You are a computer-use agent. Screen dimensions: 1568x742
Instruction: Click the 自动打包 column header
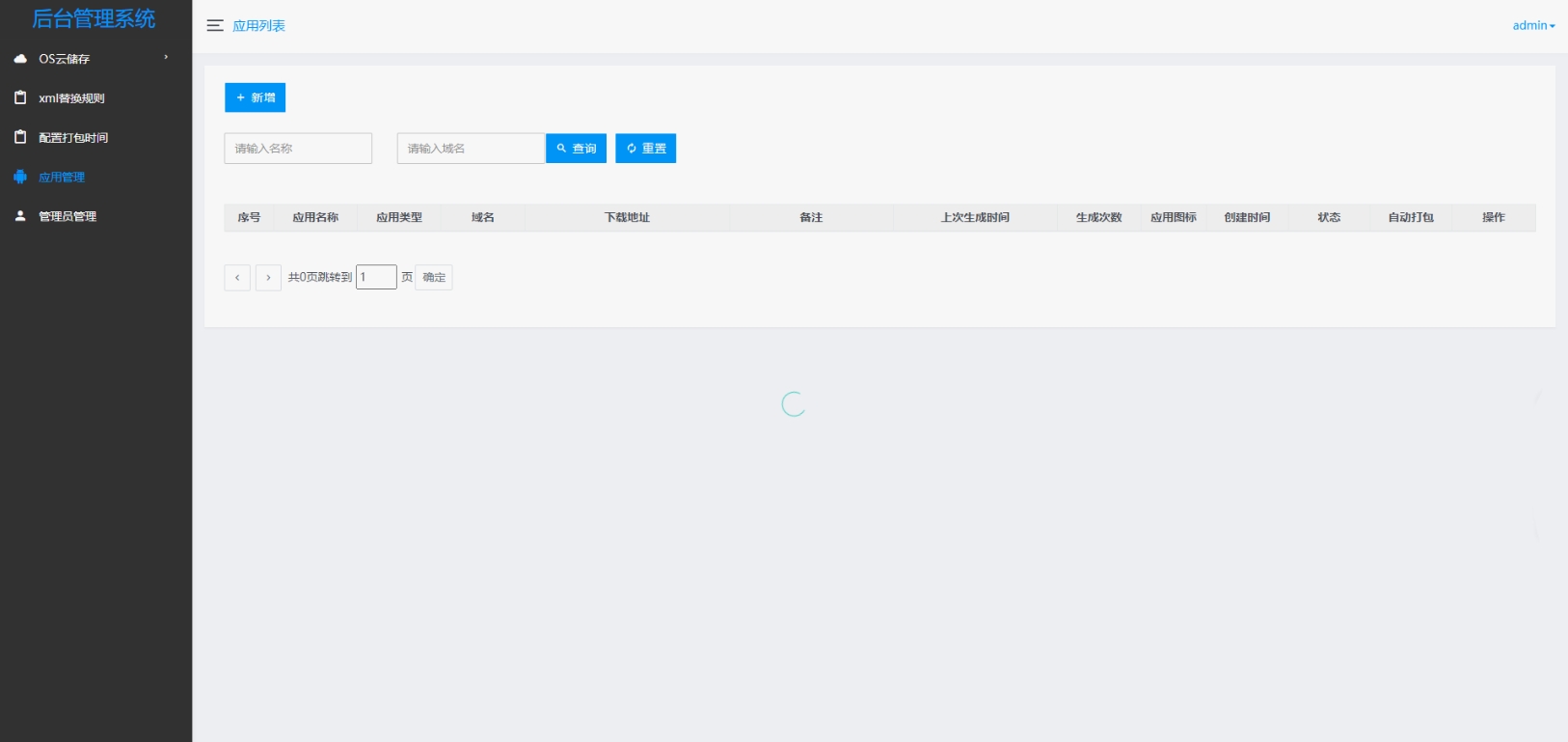[1411, 218]
